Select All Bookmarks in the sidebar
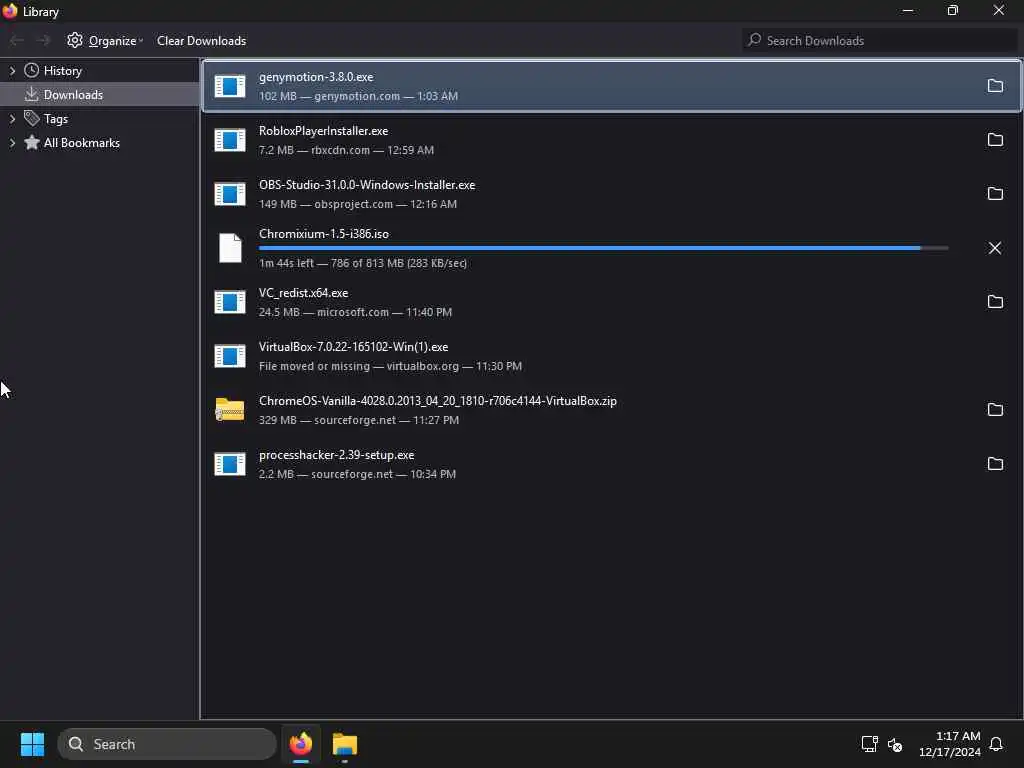Screen dimensions: 1024x768 (x=100, y=142)
